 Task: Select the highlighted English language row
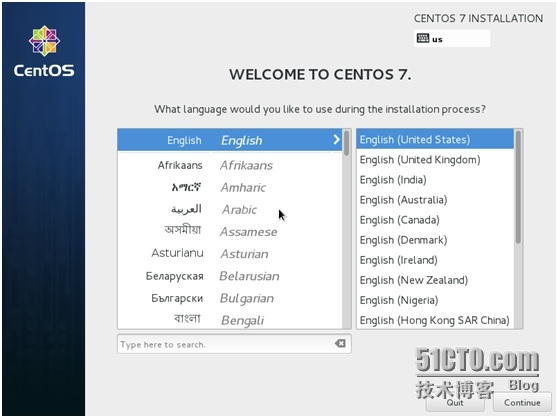pos(230,140)
